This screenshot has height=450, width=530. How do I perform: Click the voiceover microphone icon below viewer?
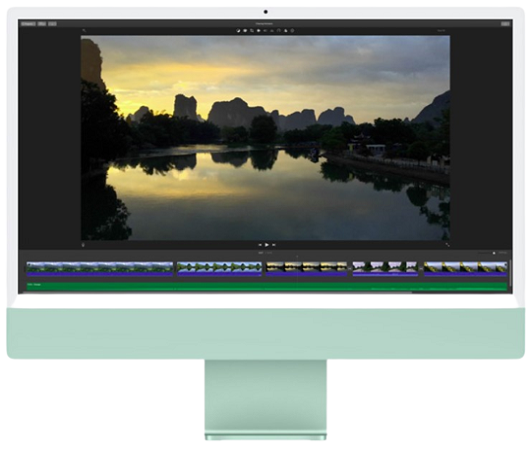(x=83, y=245)
